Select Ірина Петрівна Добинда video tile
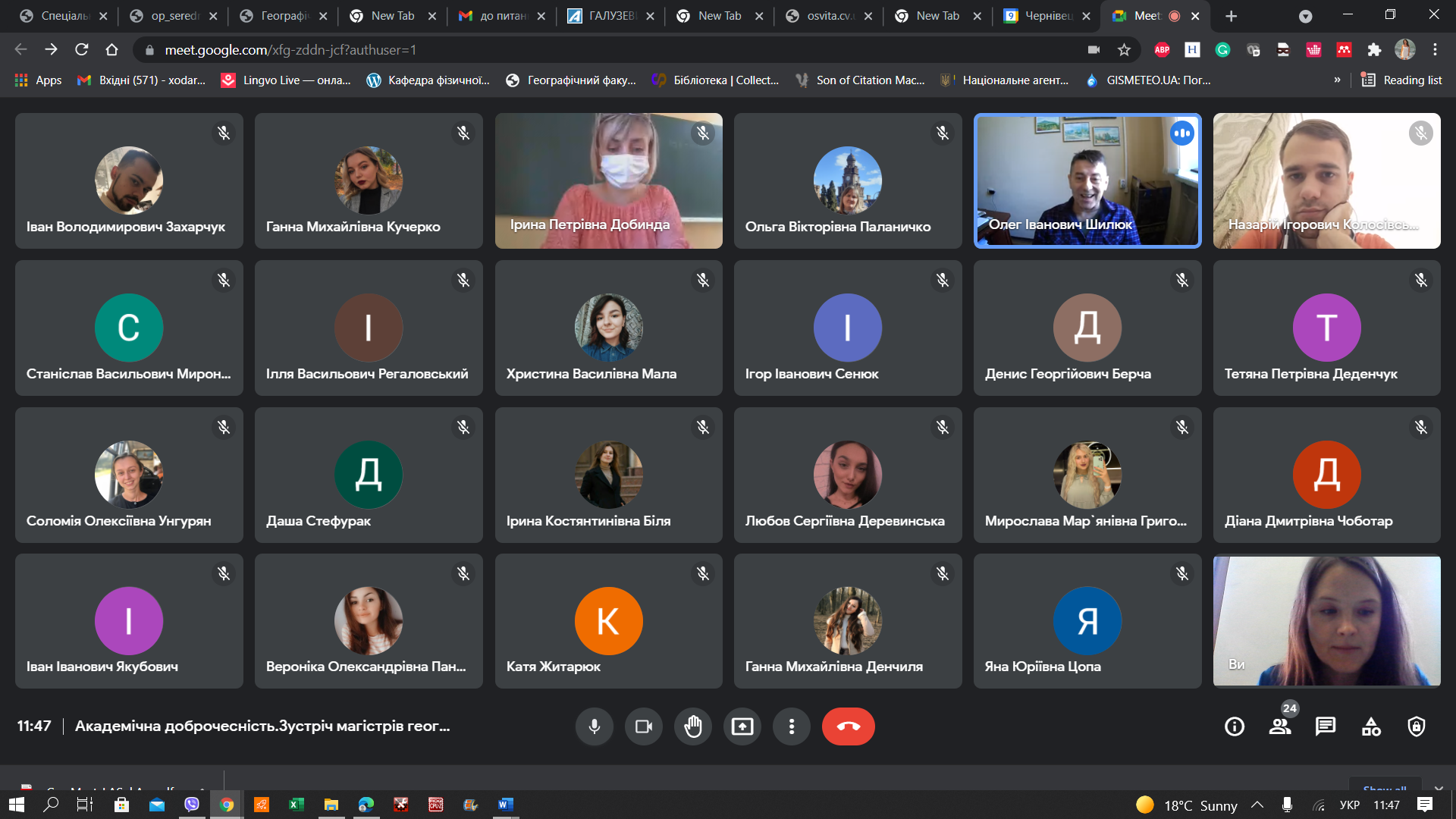1456x819 pixels. [x=609, y=180]
